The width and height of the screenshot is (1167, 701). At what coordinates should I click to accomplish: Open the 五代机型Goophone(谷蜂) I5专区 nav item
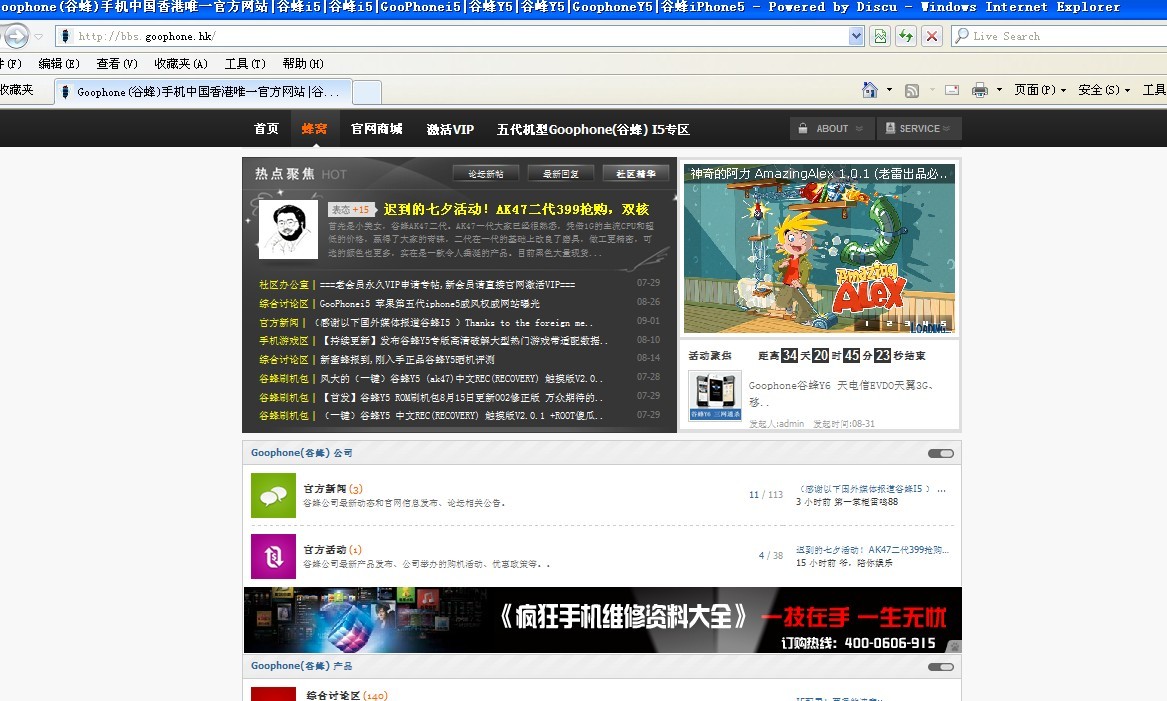(593, 129)
